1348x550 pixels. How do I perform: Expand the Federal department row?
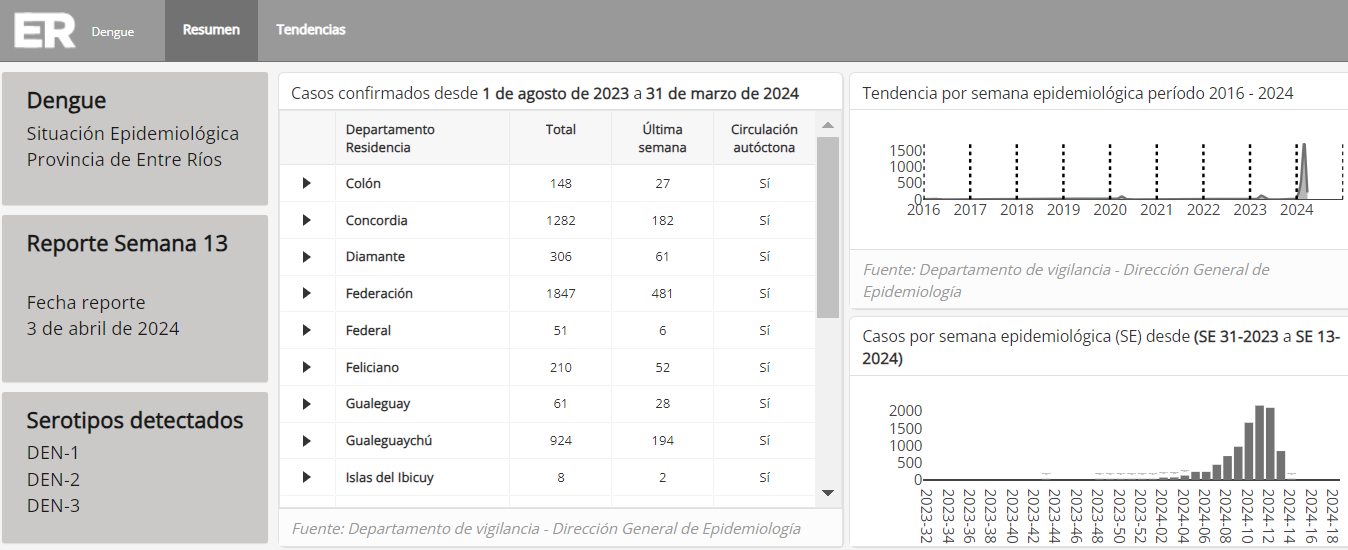[x=307, y=330]
